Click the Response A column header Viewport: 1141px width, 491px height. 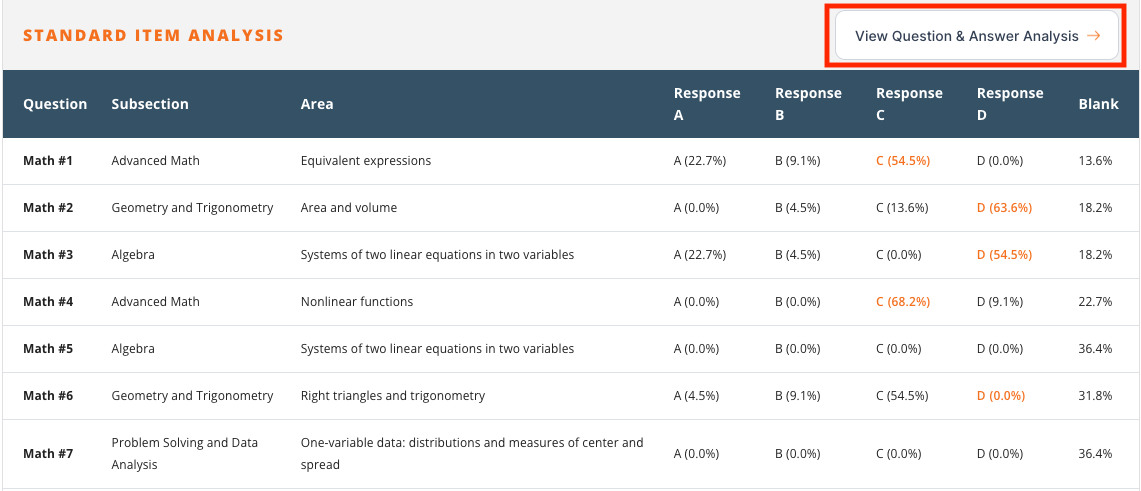[707, 104]
